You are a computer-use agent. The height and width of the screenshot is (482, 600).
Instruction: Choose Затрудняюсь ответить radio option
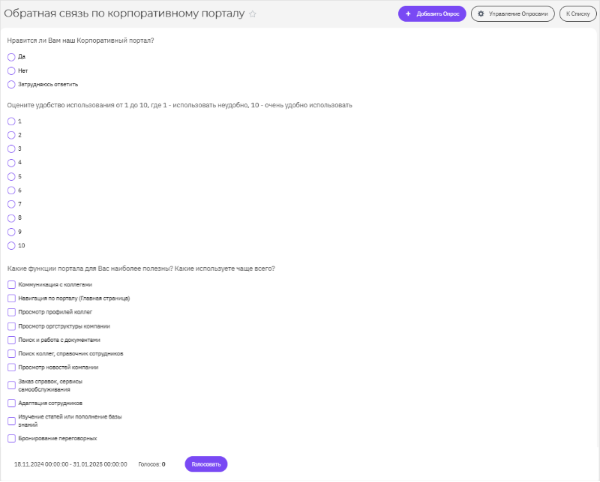(x=11, y=85)
